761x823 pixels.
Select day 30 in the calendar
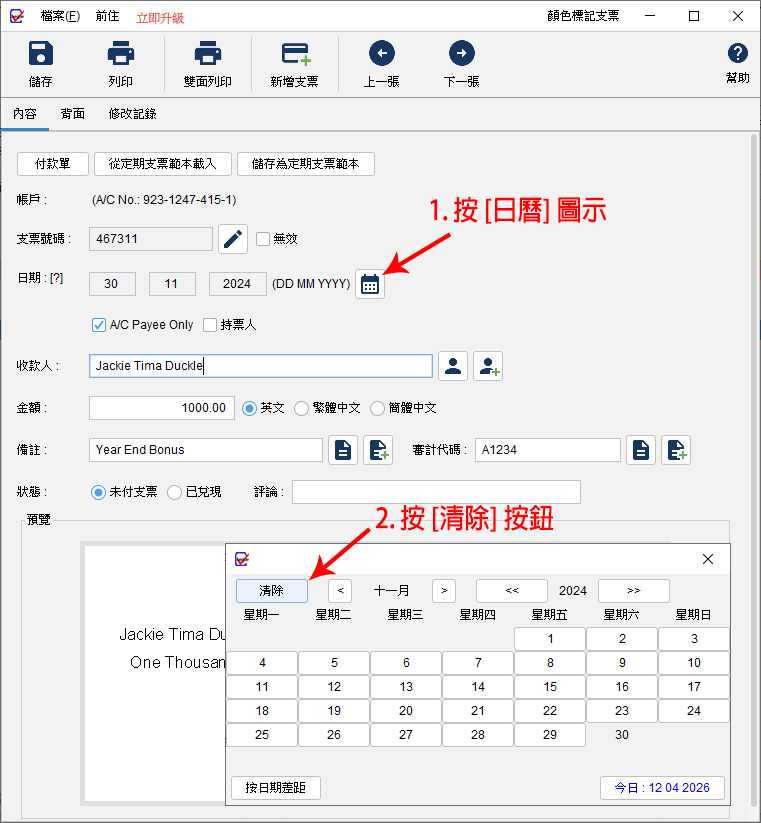pyautogui.click(x=622, y=735)
